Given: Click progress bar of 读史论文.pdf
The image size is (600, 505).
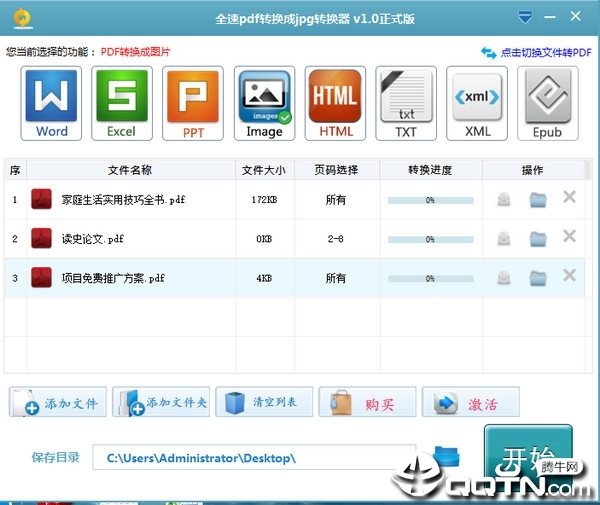Looking at the screenshot, I should point(430,239).
